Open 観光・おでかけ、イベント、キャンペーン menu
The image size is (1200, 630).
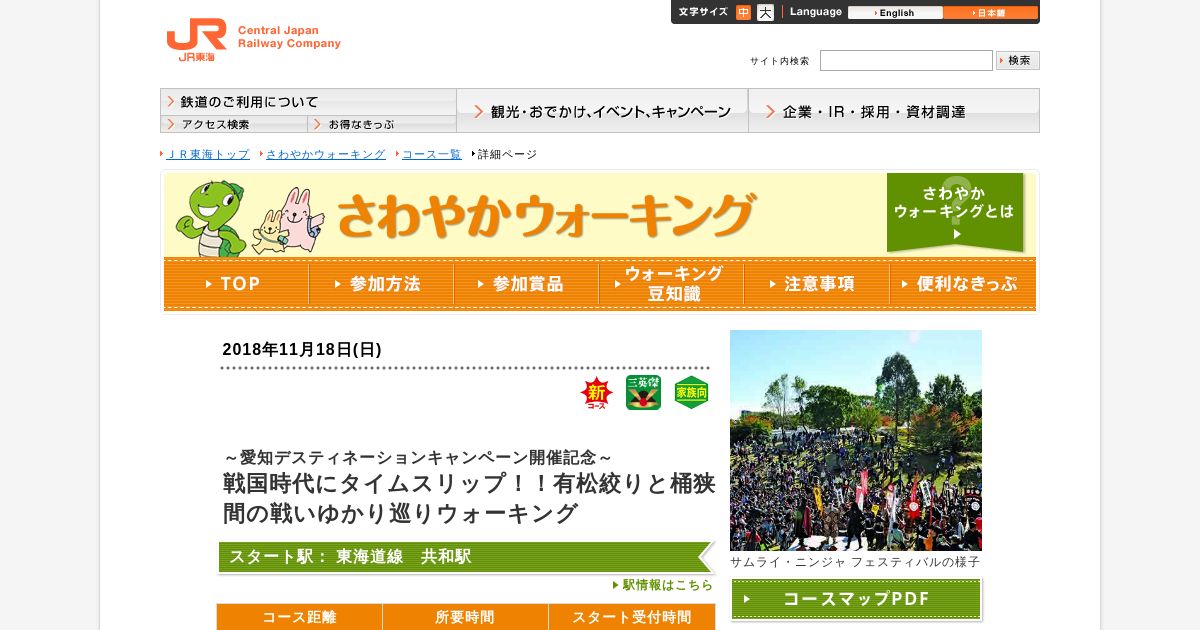tap(602, 111)
